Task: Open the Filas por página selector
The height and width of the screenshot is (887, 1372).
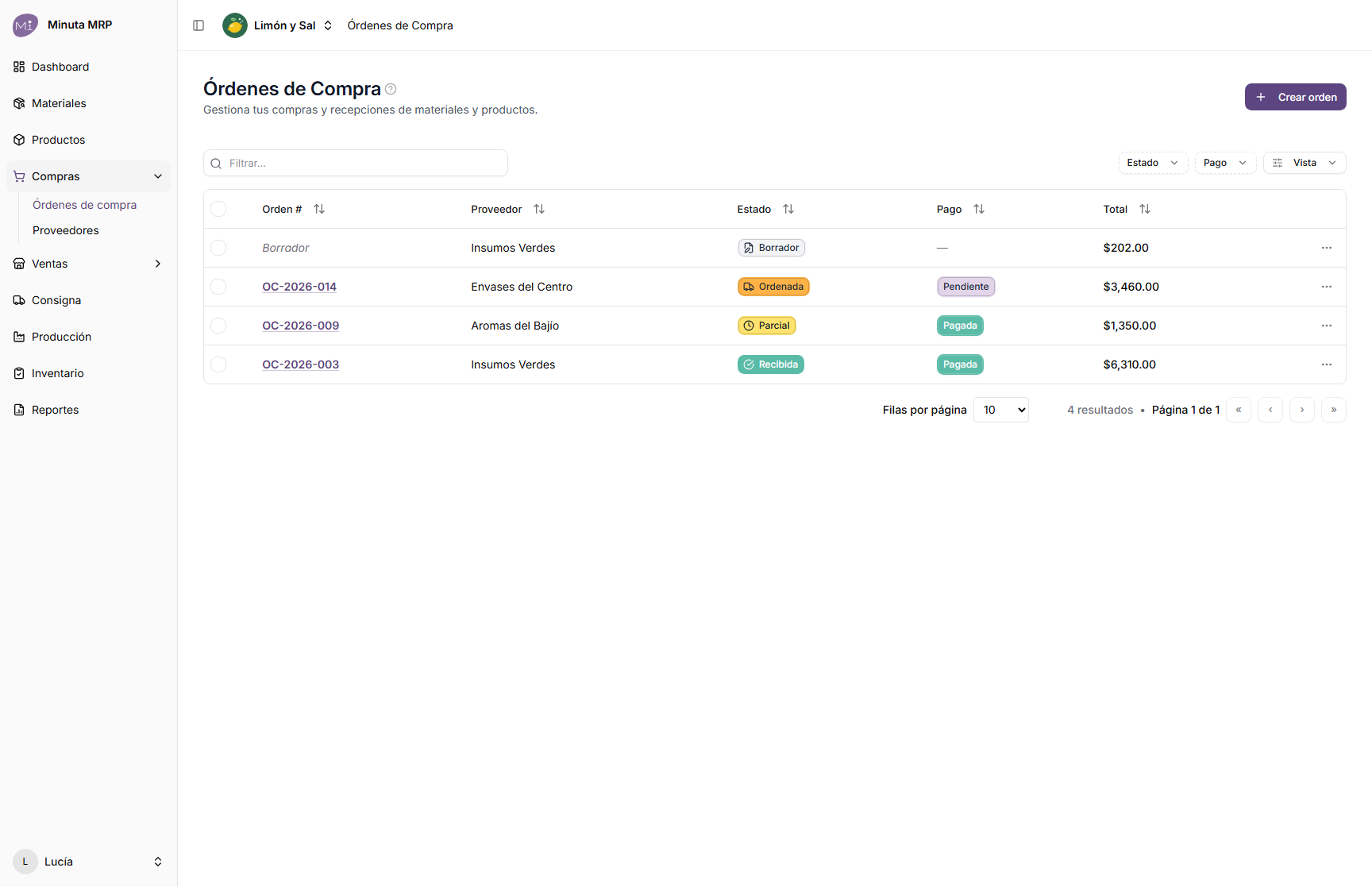Action: [1000, 410]
